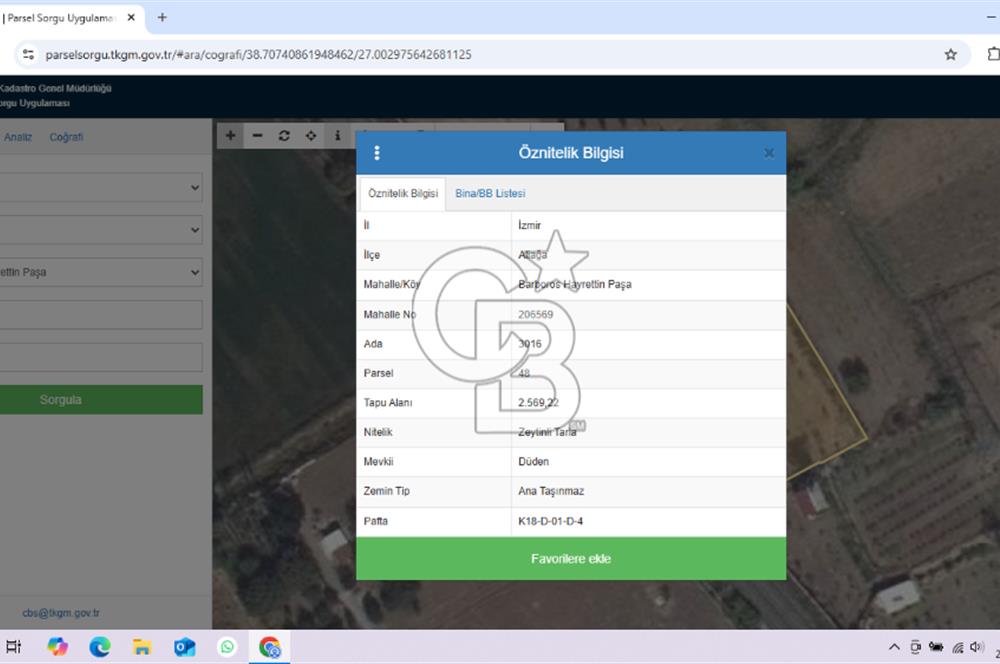Zoom in with the map plus icon
Viewport: 1000px width, 664px height.
tap(230, 135)
